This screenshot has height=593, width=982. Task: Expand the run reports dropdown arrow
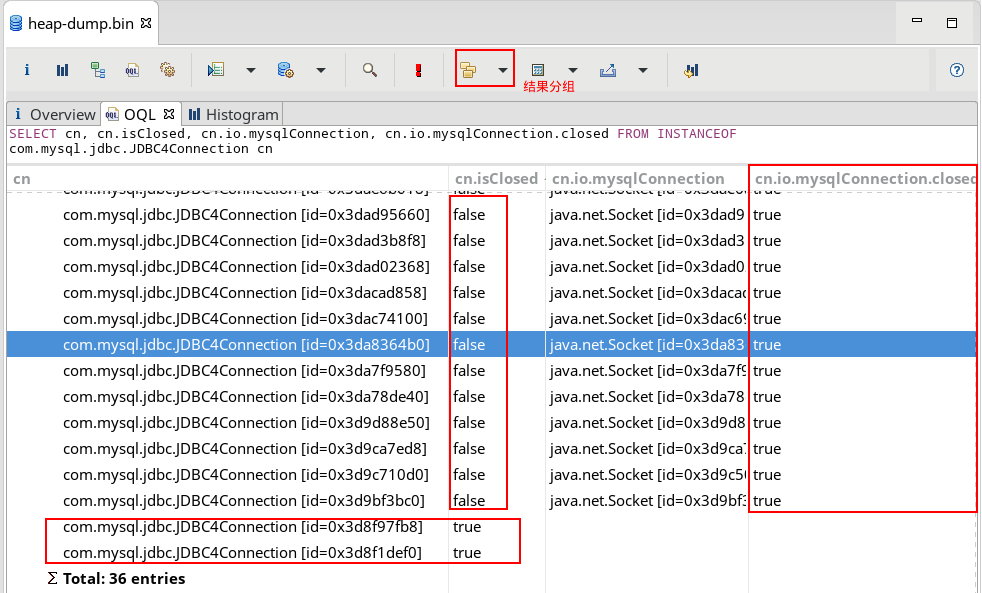pyautogui.click(x=251, y=70)
